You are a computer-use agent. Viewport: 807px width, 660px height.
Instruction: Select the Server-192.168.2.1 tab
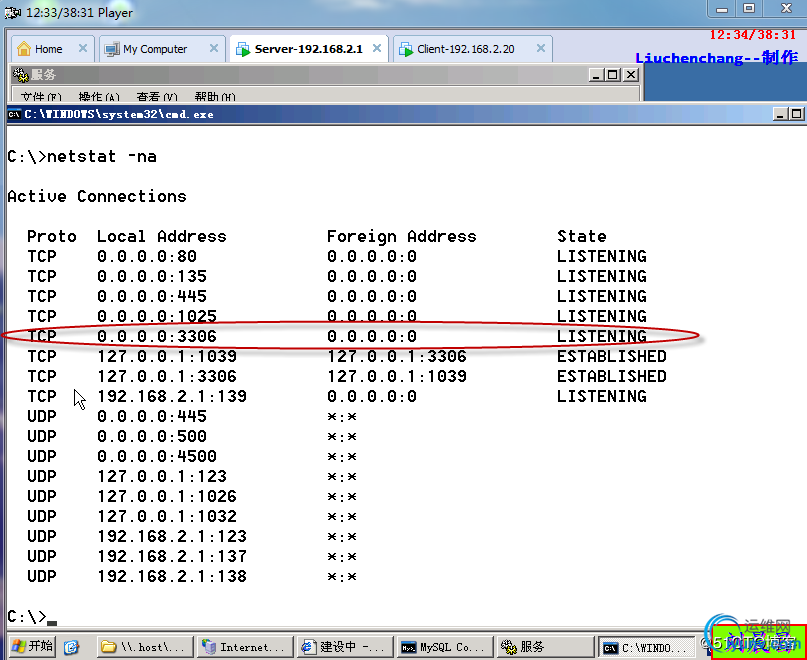pos(309,49)
